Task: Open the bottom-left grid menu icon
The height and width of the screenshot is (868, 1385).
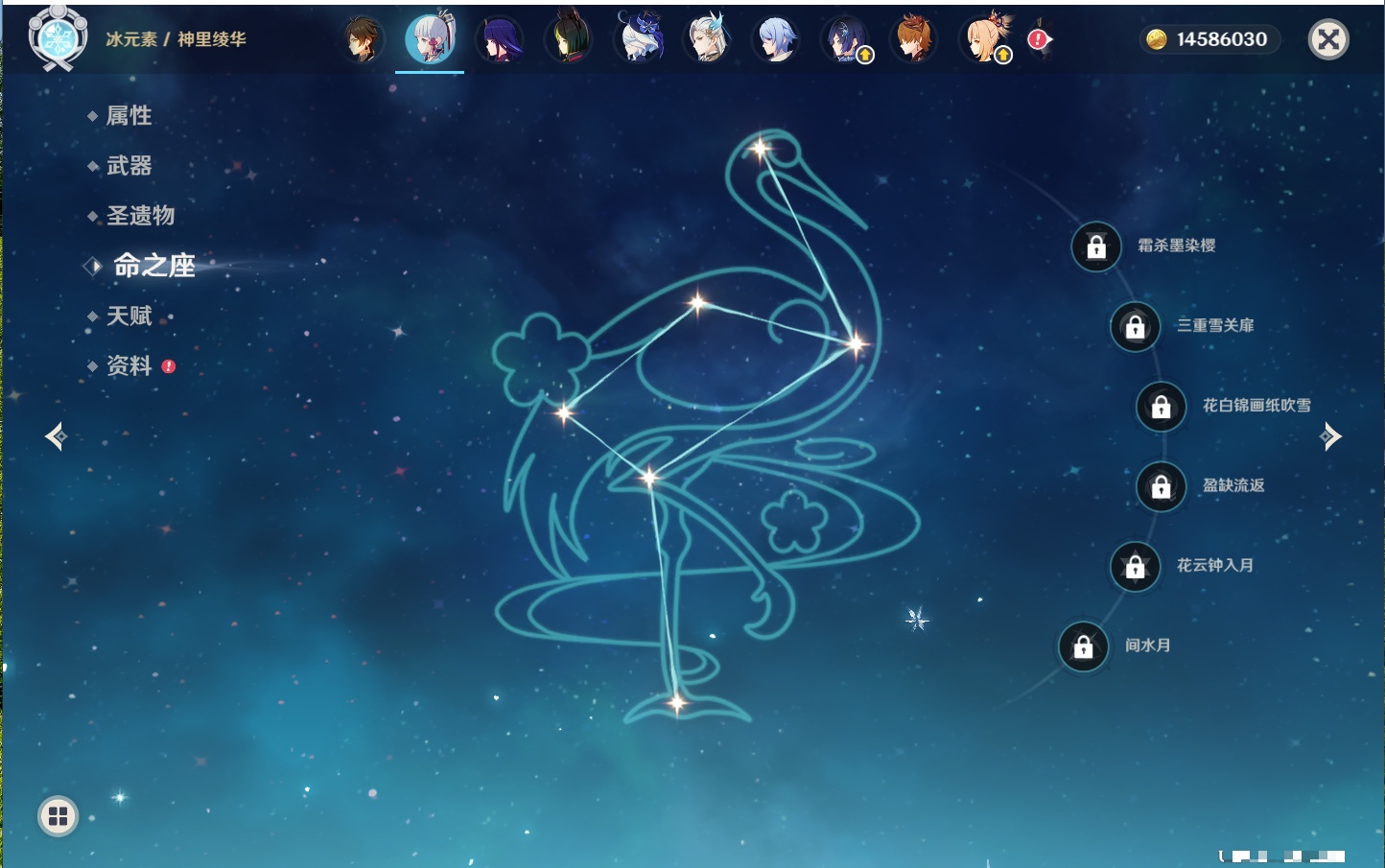Action: (x=58, y=816)
